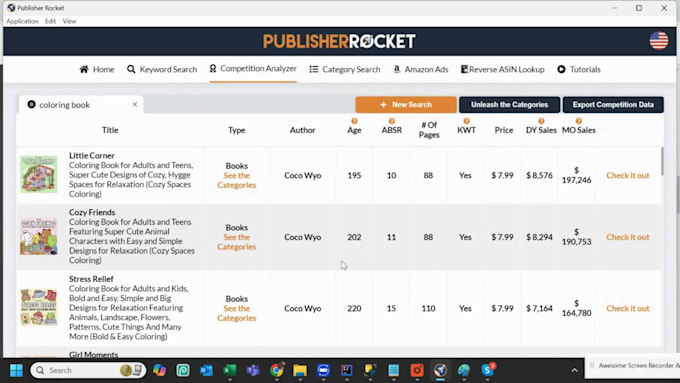Click the ABSR column help icon
Screen dimensions: 680x383
(392, 121)
